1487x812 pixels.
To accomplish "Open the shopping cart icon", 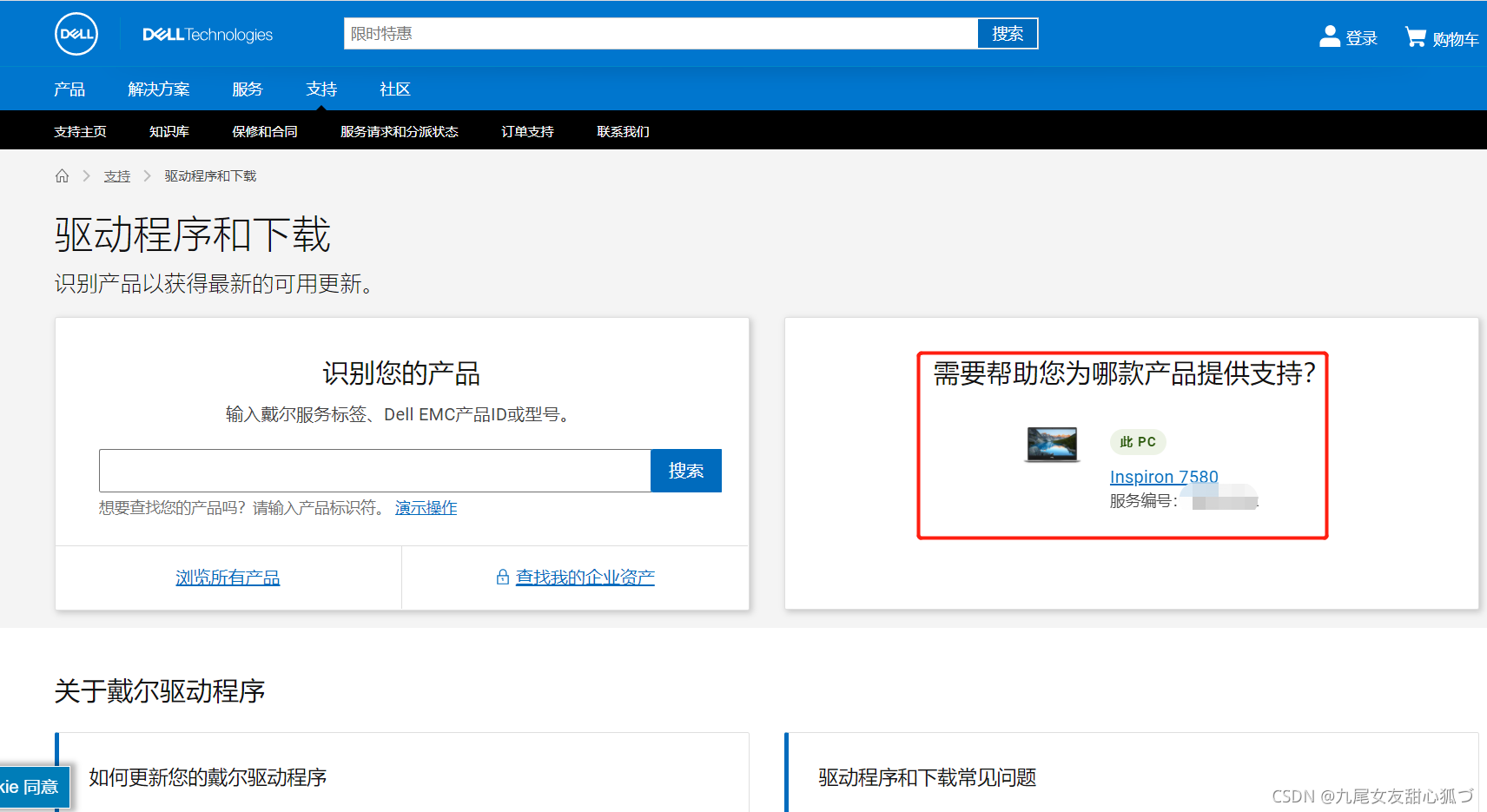I will point(1416,36).
